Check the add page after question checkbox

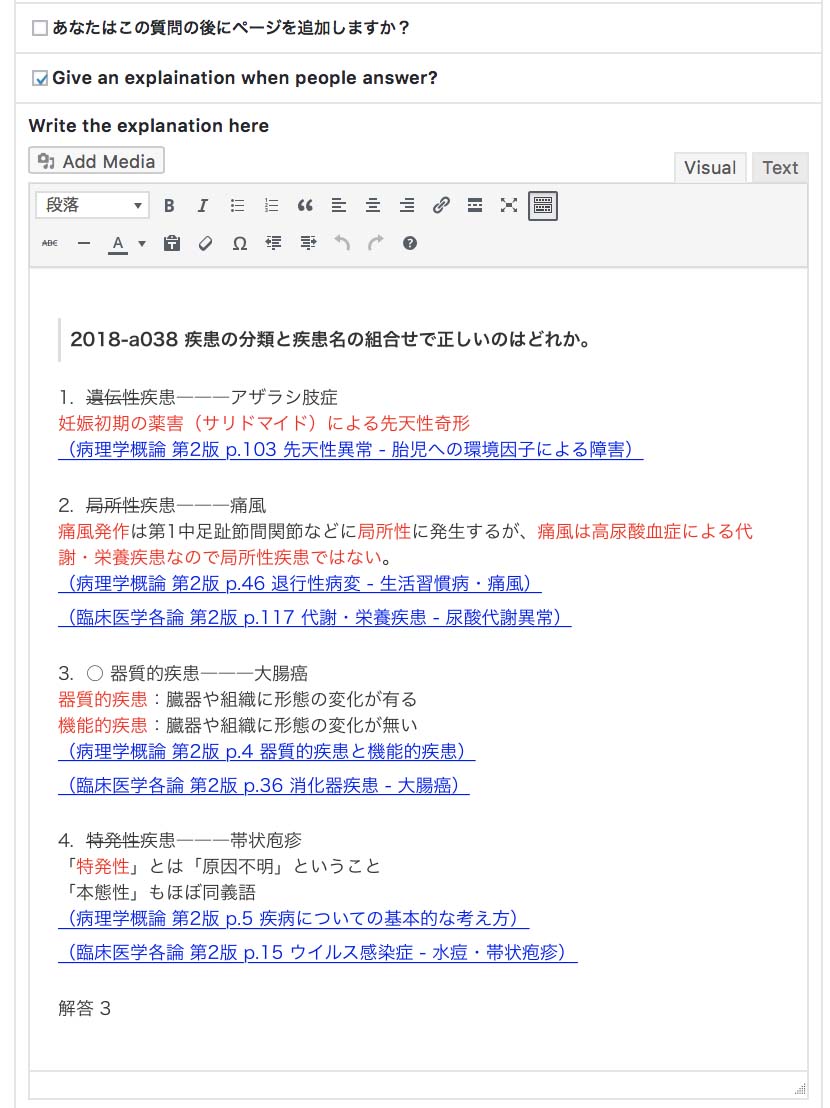tap(40, 28)
